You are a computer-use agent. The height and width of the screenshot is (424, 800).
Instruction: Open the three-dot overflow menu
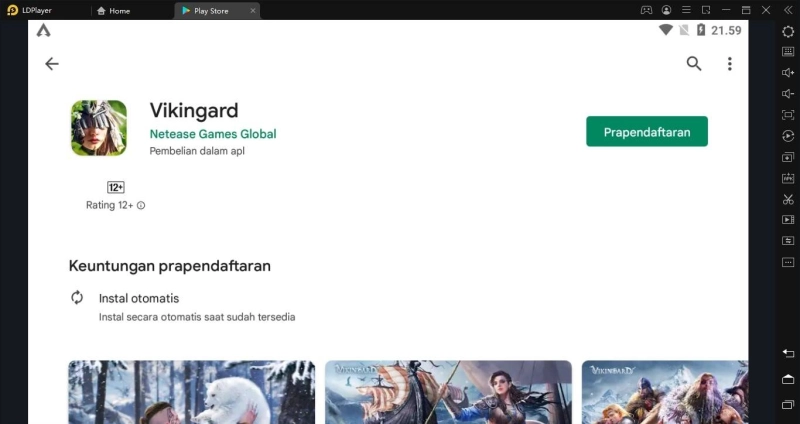pyautogui.click(x=730, y=64)
